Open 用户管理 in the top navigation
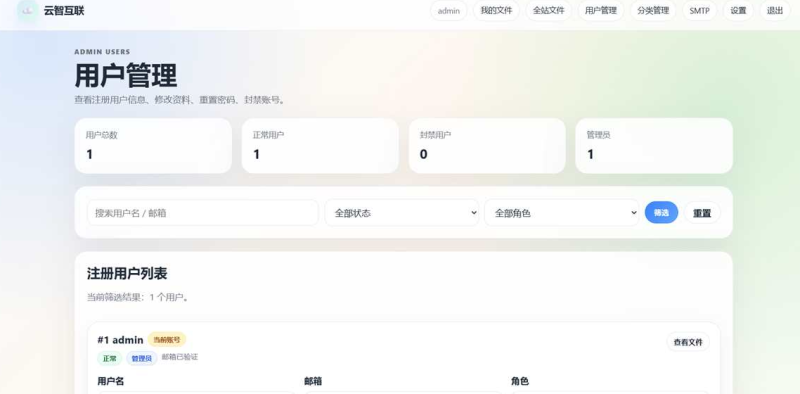 [601, 11]
